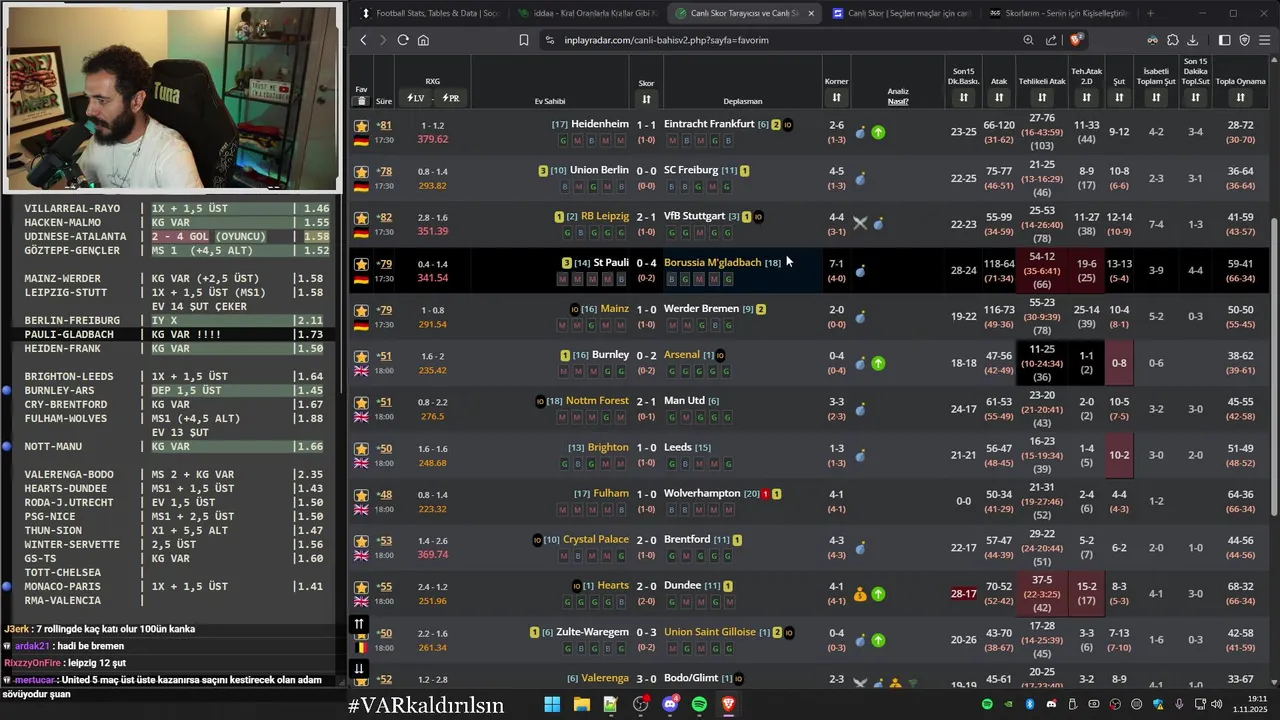Go to the browser home page
Image resolution: width=1280 pixels, height=720 pixels.
coord(423,40)
